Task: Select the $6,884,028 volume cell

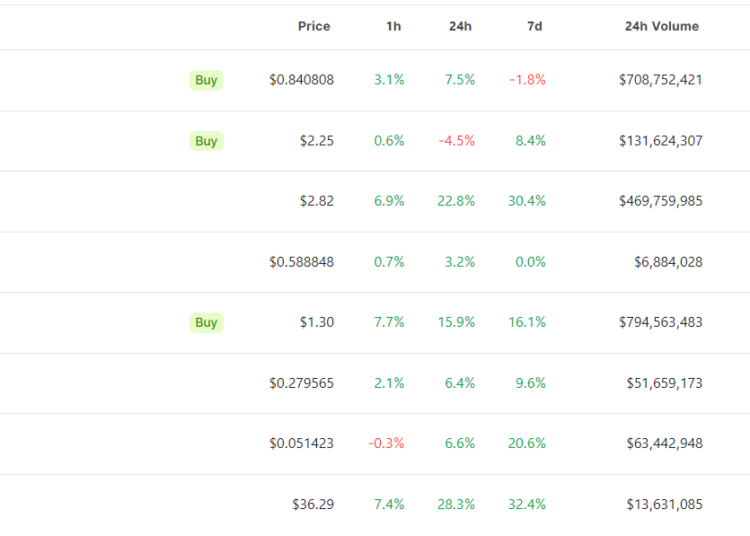Action: 668,262
